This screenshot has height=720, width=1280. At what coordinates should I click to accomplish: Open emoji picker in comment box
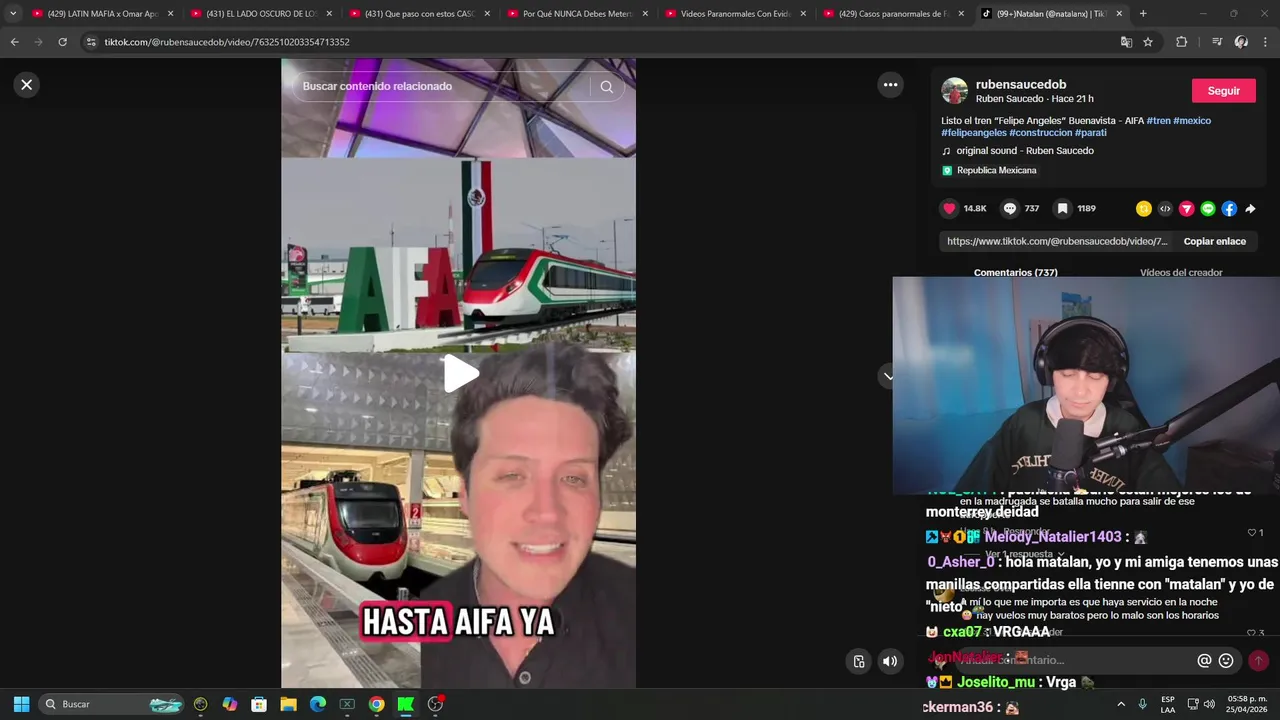tap(1226, 660)
